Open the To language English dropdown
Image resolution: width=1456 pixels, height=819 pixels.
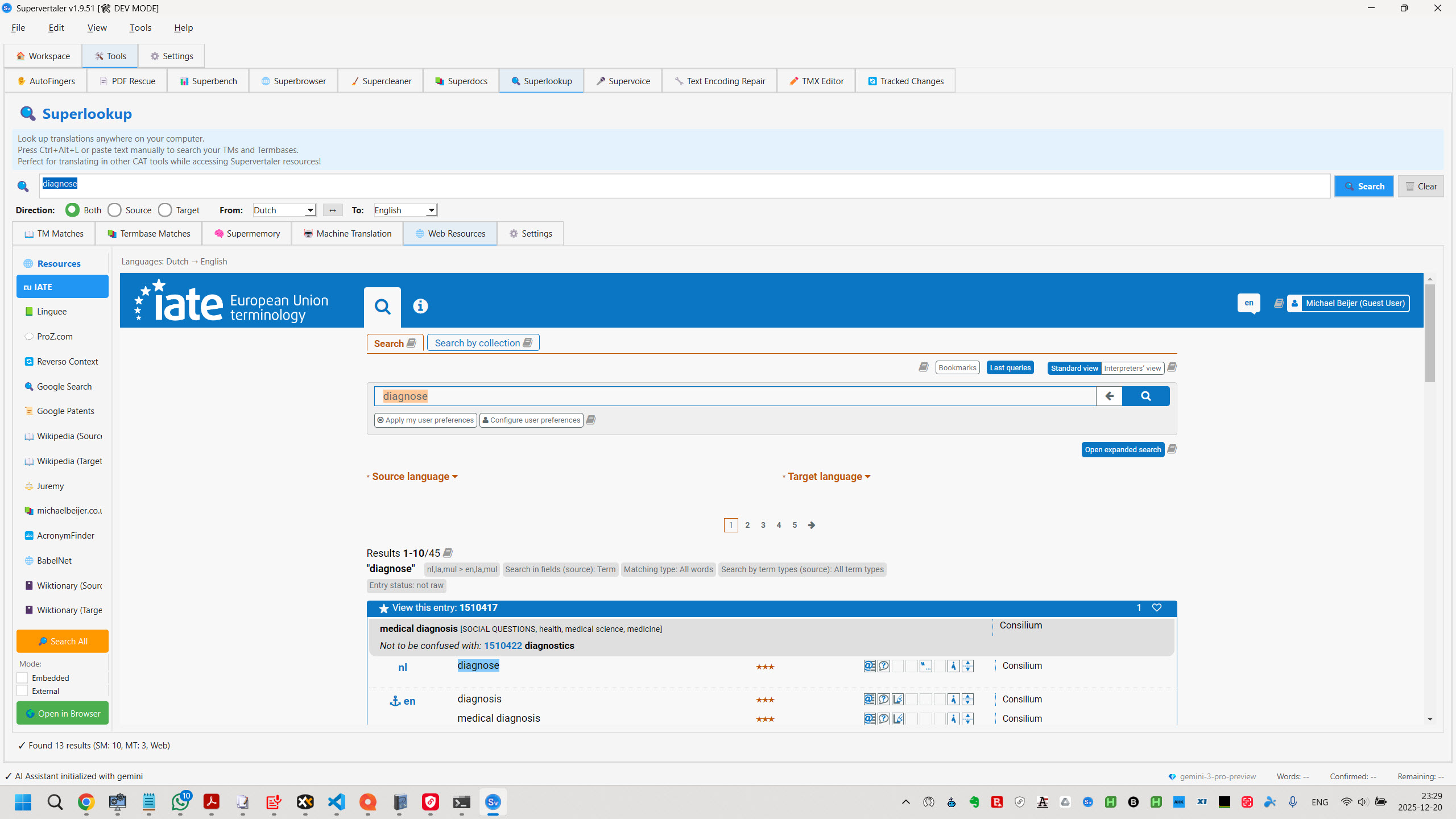(405, 210)
